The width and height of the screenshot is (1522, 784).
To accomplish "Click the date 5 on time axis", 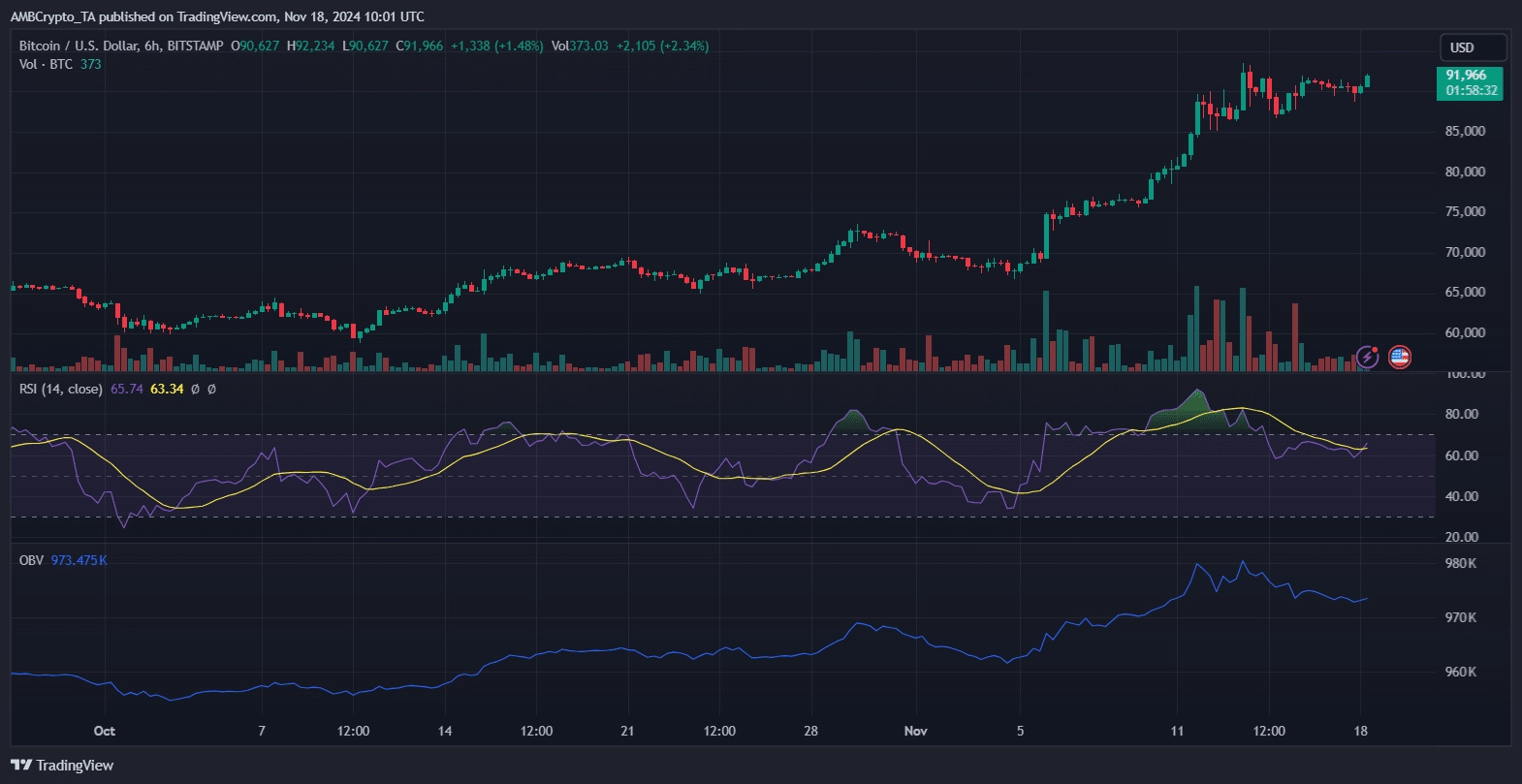I will (x=1020, y=731).
